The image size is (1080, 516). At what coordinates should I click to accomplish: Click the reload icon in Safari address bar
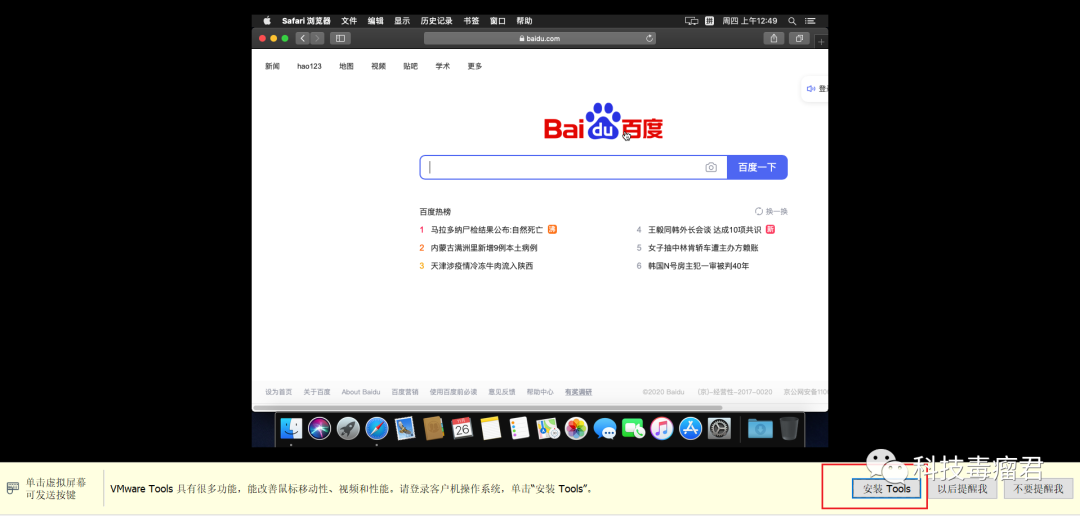pos(649,39)
